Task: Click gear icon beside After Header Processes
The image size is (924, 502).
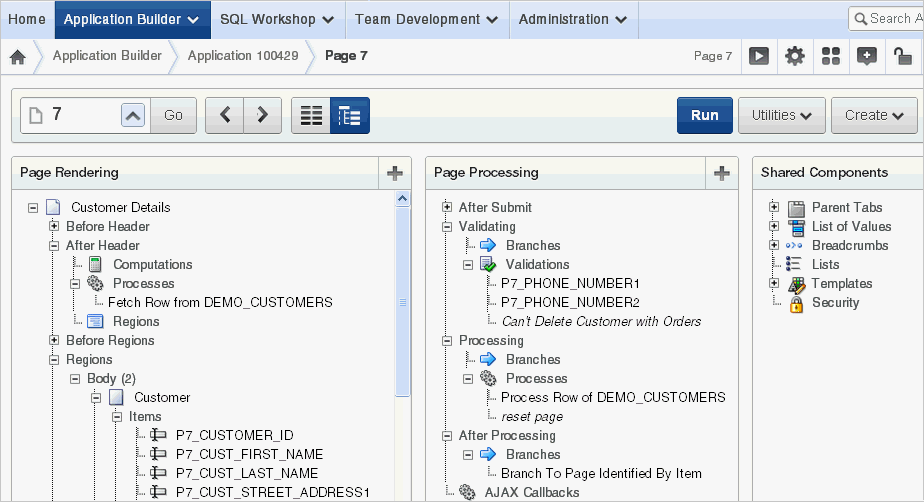Action: click(95, 283)
